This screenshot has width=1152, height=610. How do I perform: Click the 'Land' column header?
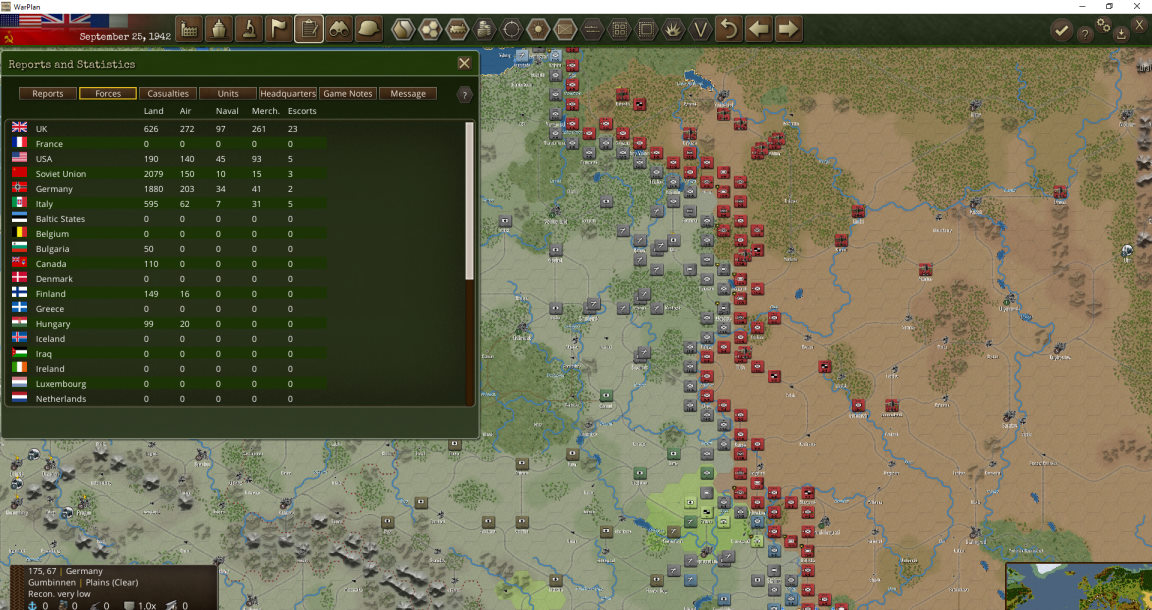(154, 111)
